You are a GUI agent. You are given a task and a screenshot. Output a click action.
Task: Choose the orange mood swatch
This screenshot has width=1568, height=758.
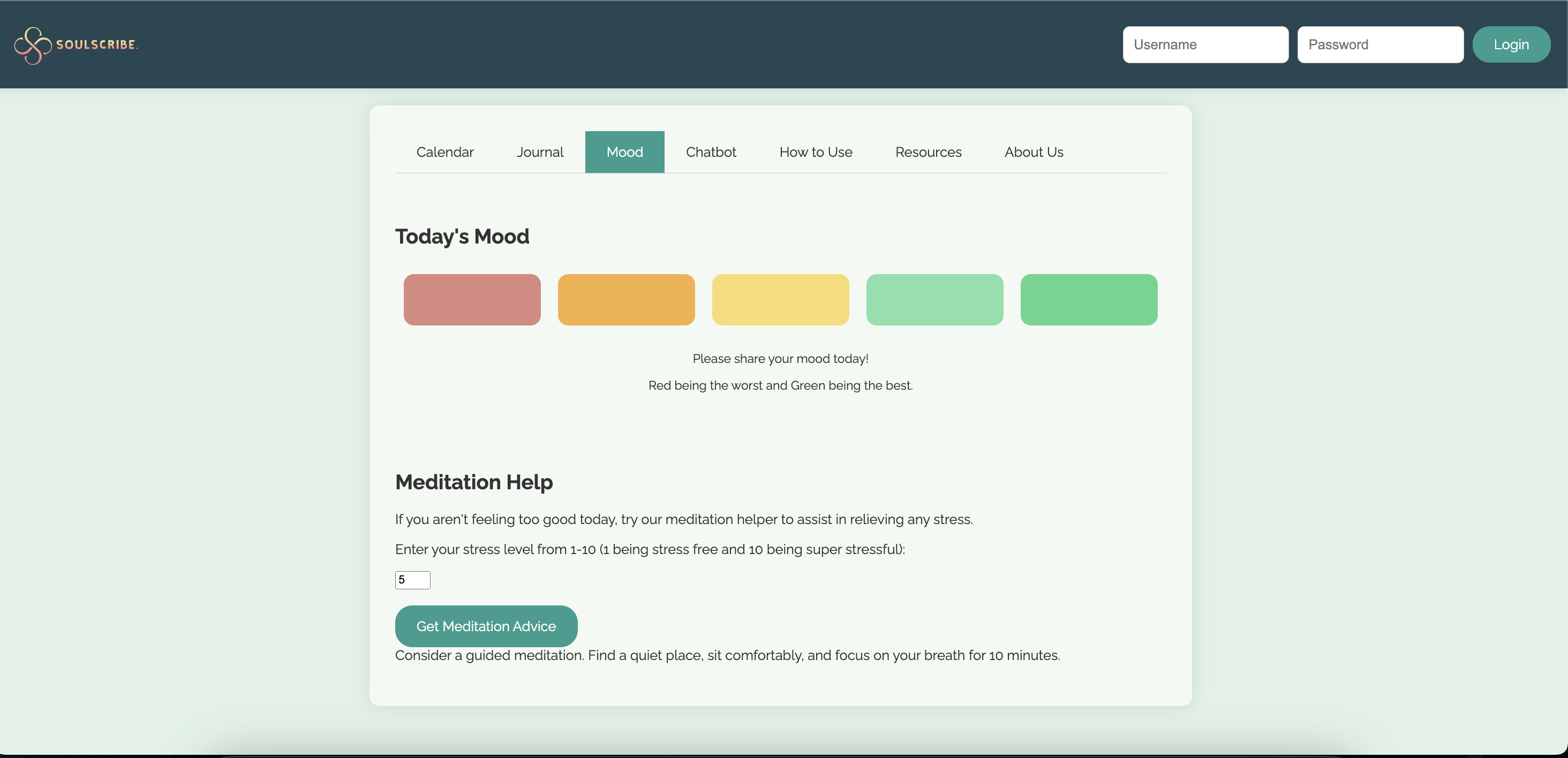[x=625, y=299]
